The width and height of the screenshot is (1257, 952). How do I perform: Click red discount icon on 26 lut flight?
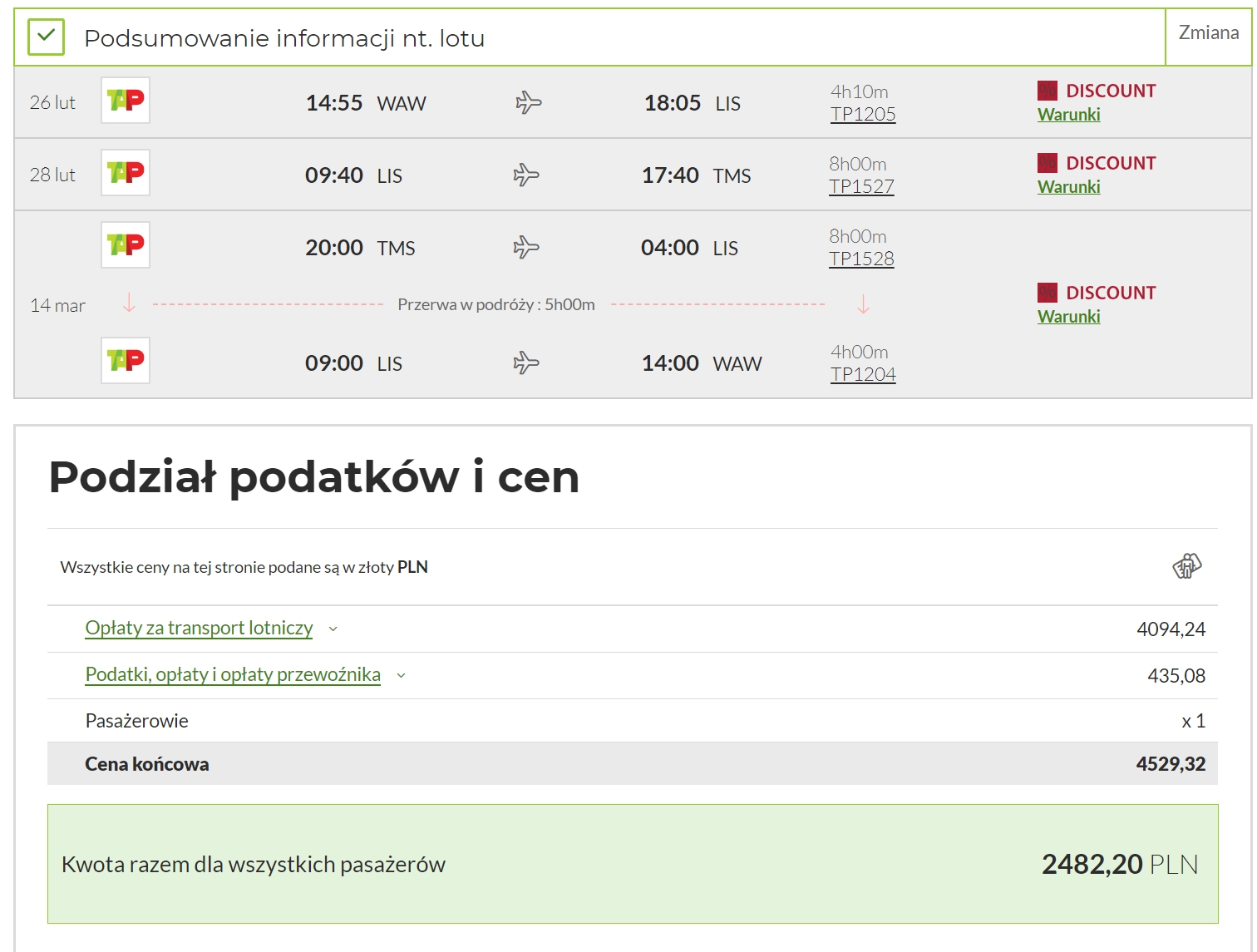[1047, 91]
